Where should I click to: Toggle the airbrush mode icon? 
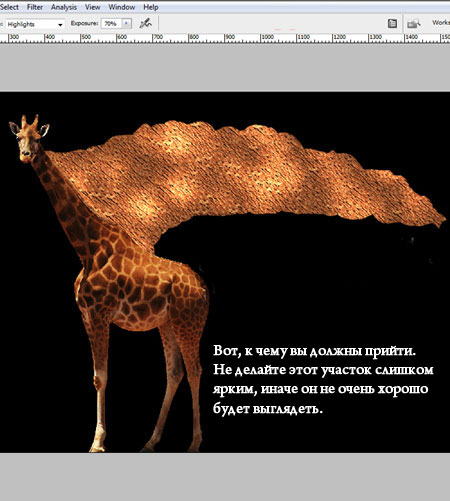pos(145,23)
